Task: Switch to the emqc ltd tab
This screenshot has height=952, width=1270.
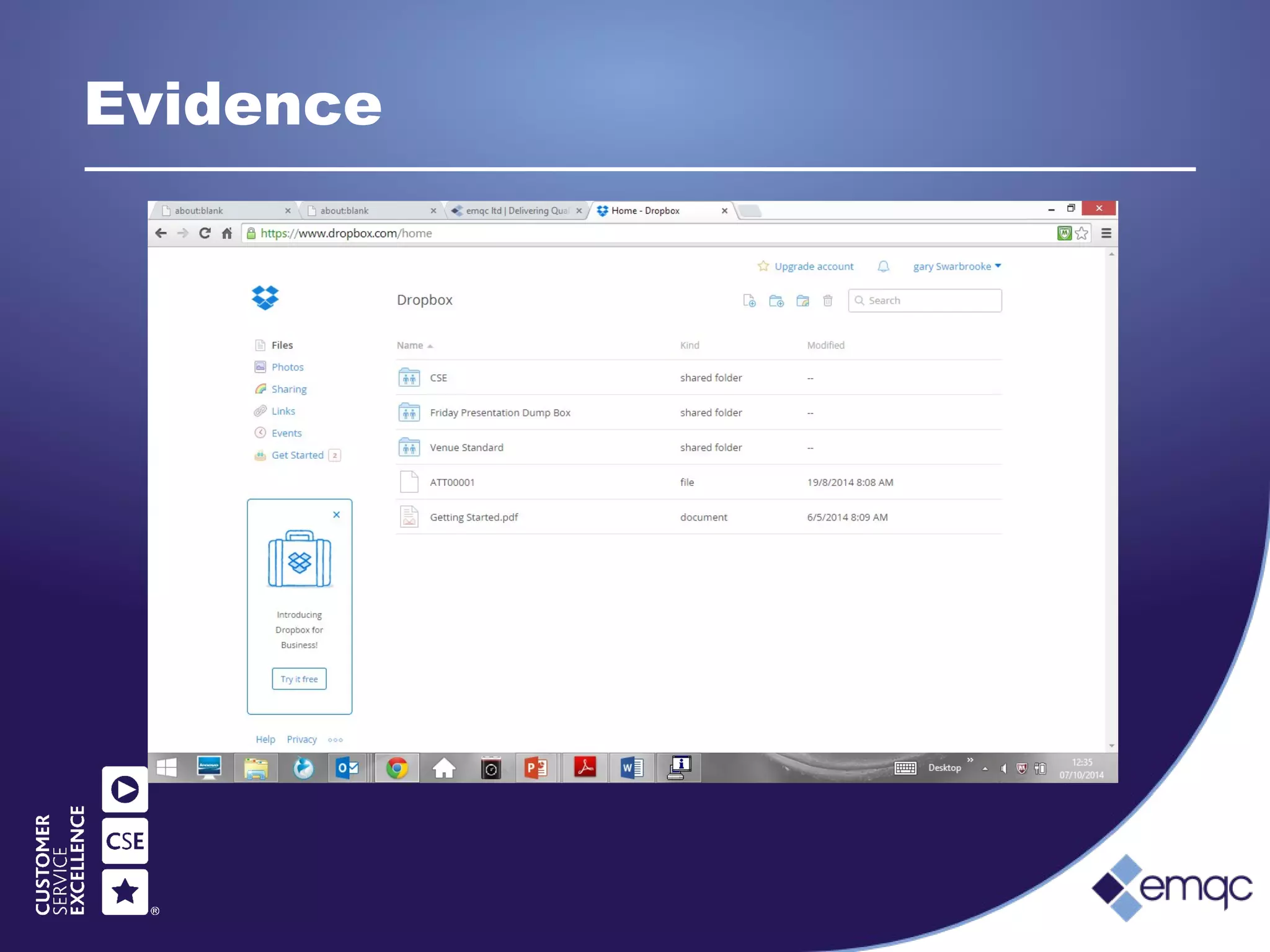Action: click(x=517, y=211)
